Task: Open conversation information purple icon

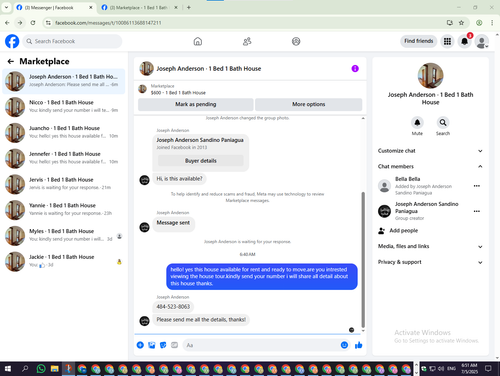Action: (x=355, y=69)
